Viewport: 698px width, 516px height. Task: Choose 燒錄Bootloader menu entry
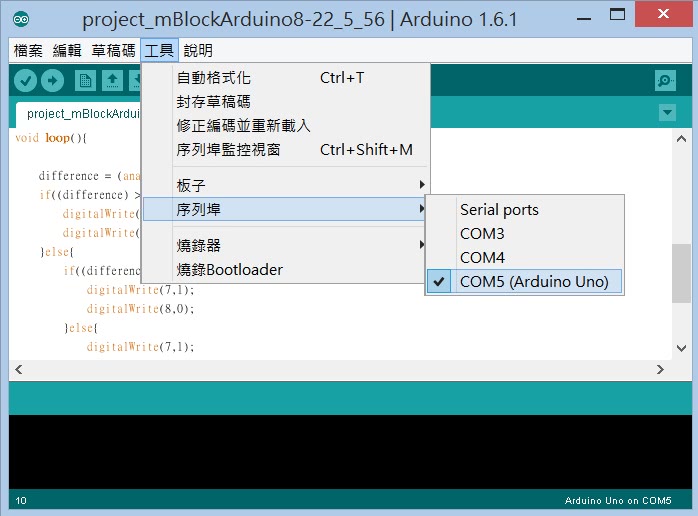pos(285,269)
